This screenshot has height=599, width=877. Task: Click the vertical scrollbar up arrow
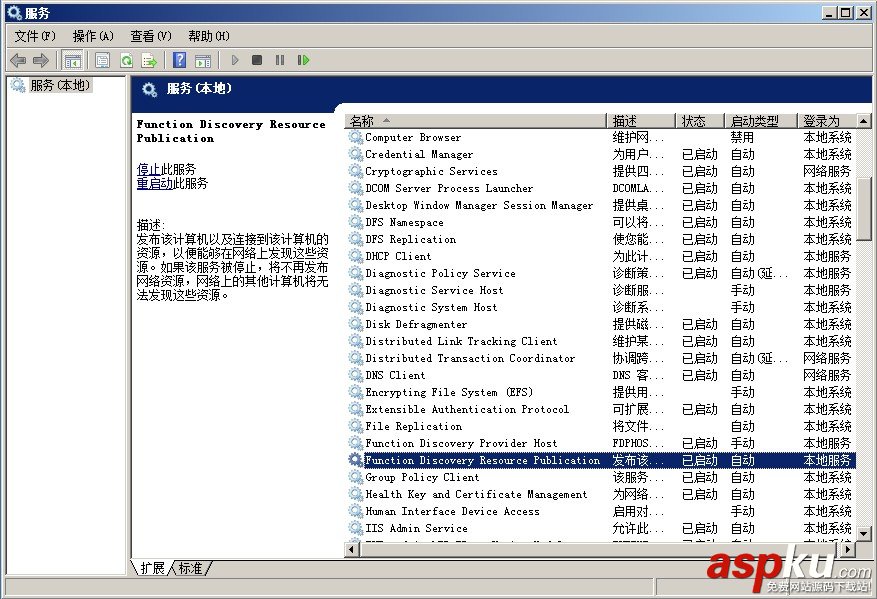click(864, 121)
